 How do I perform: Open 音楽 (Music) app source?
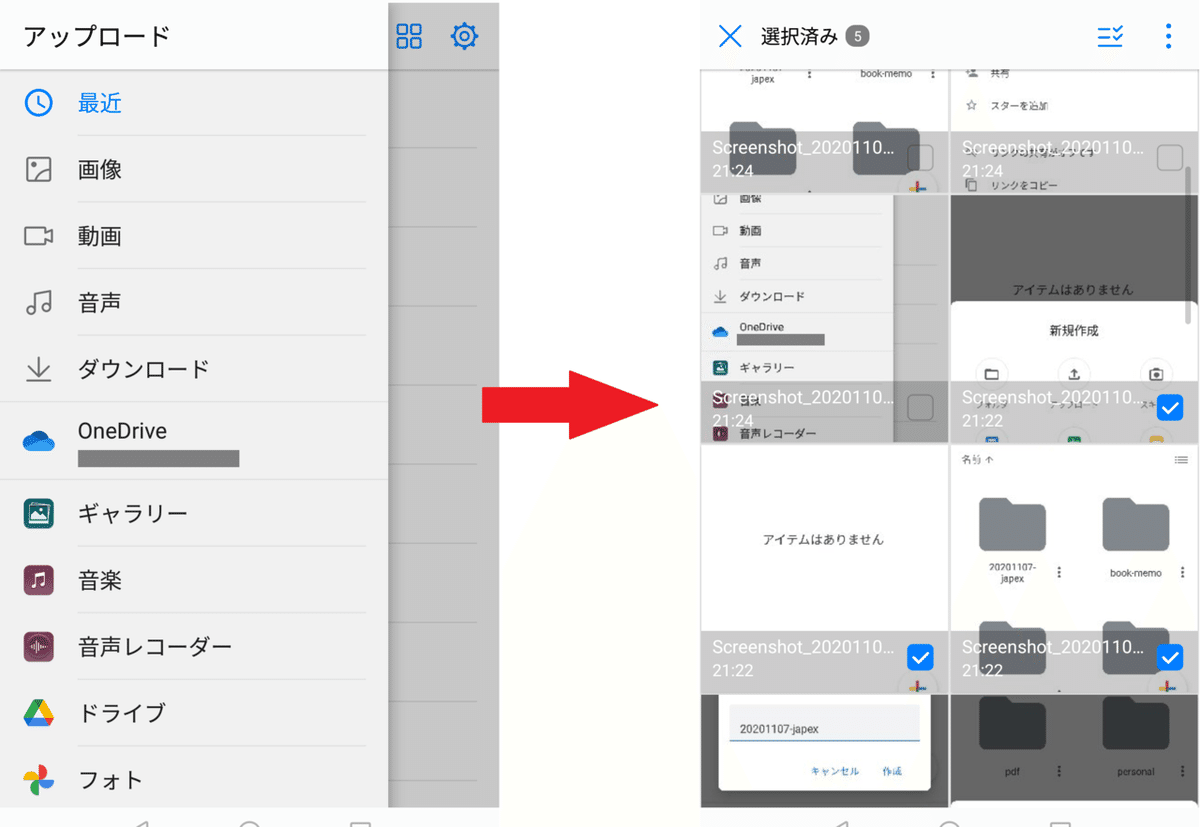tap(194, 580)
